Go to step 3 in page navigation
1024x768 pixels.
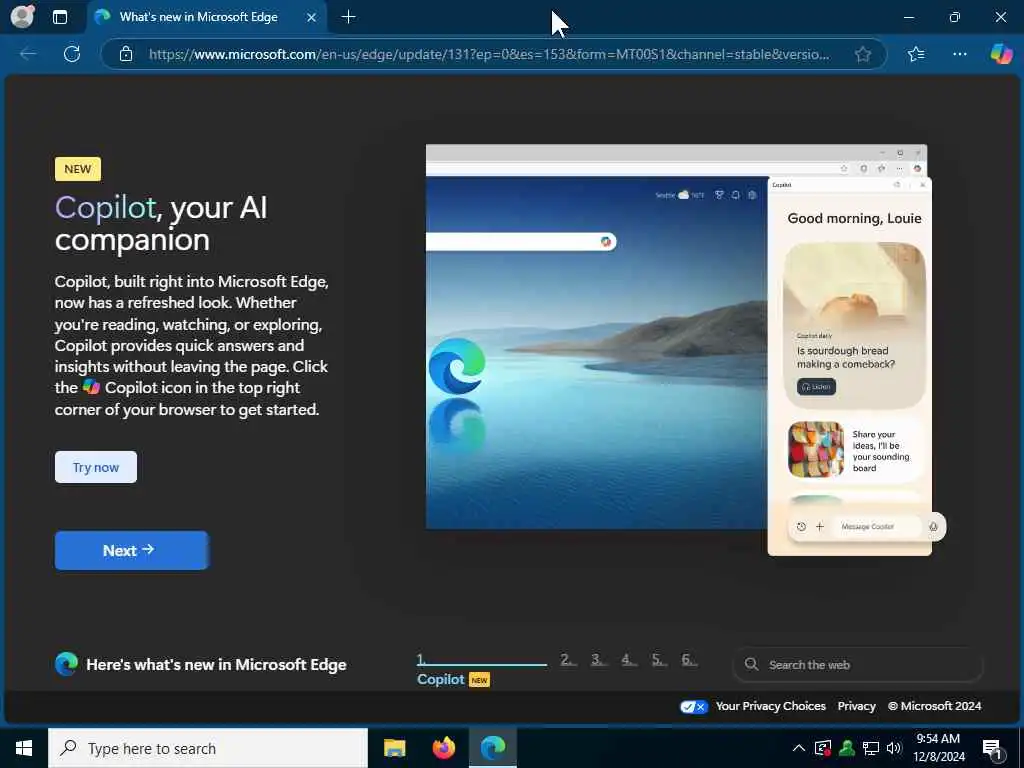[x=598, y=660]
